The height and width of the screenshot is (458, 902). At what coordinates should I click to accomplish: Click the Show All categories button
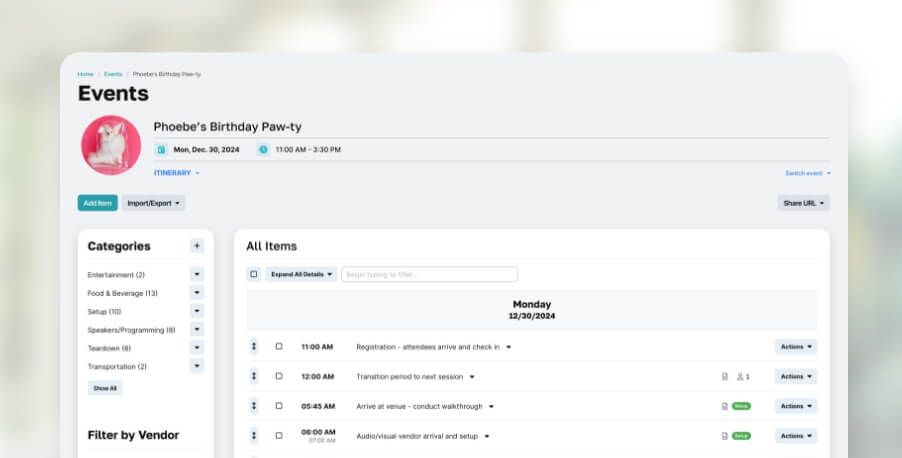[x=105, y=388]
